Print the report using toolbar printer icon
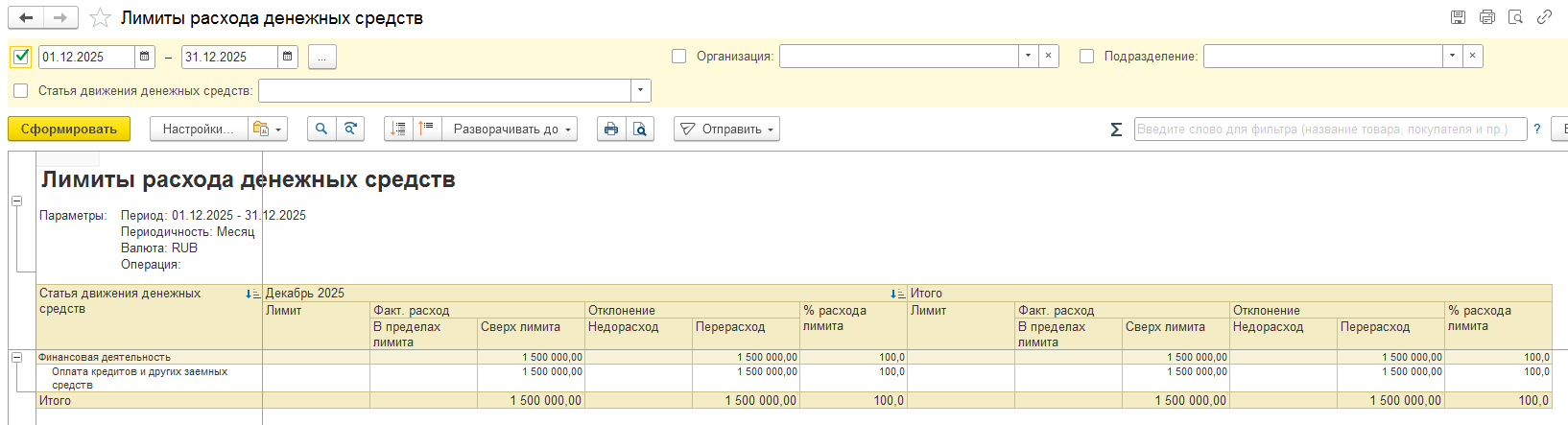This screenshot has width=1568, height=425. point(610,129)
